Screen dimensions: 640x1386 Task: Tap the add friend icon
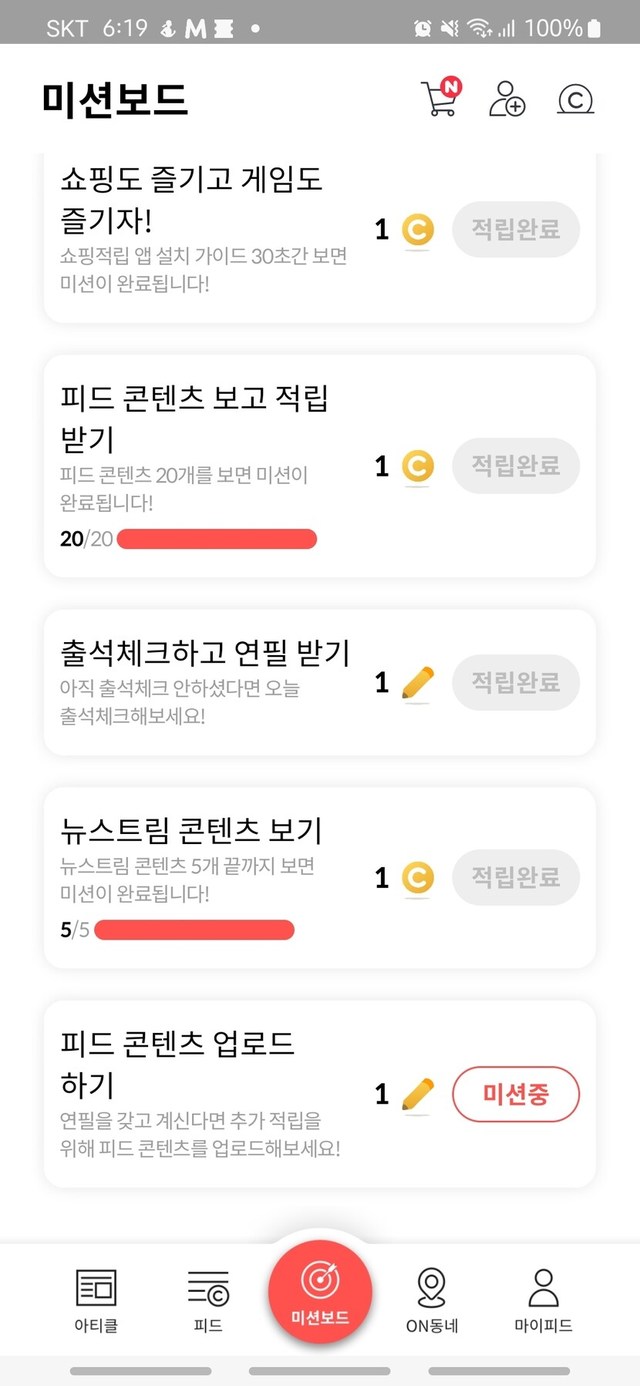(507, 98)
